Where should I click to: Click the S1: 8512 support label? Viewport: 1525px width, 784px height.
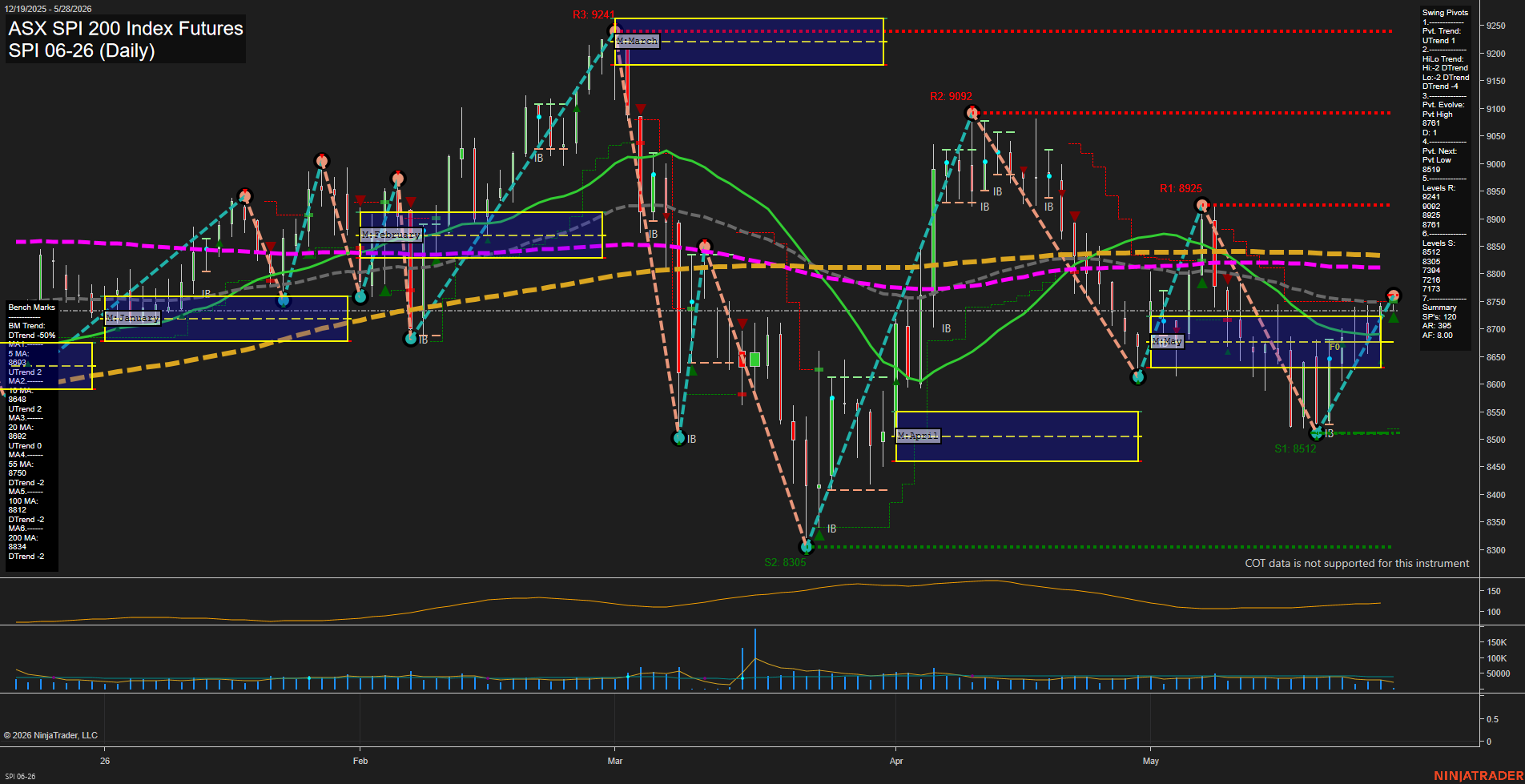pos(1295,448)
